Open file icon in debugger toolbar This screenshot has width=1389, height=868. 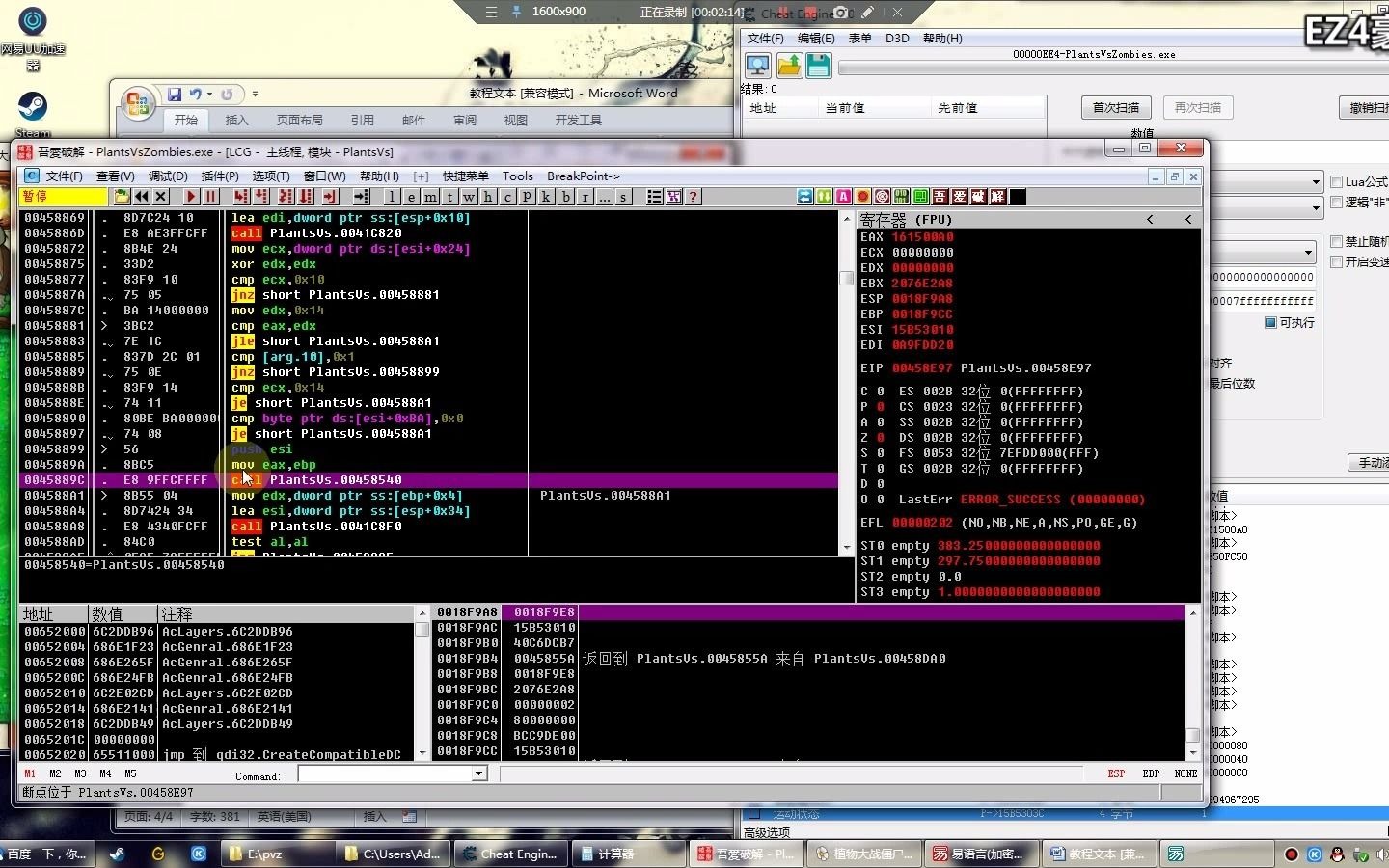(122, 197)
